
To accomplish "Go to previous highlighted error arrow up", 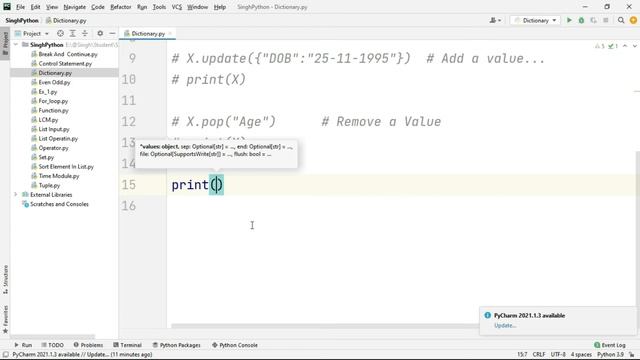I will (x=625, y=46).
